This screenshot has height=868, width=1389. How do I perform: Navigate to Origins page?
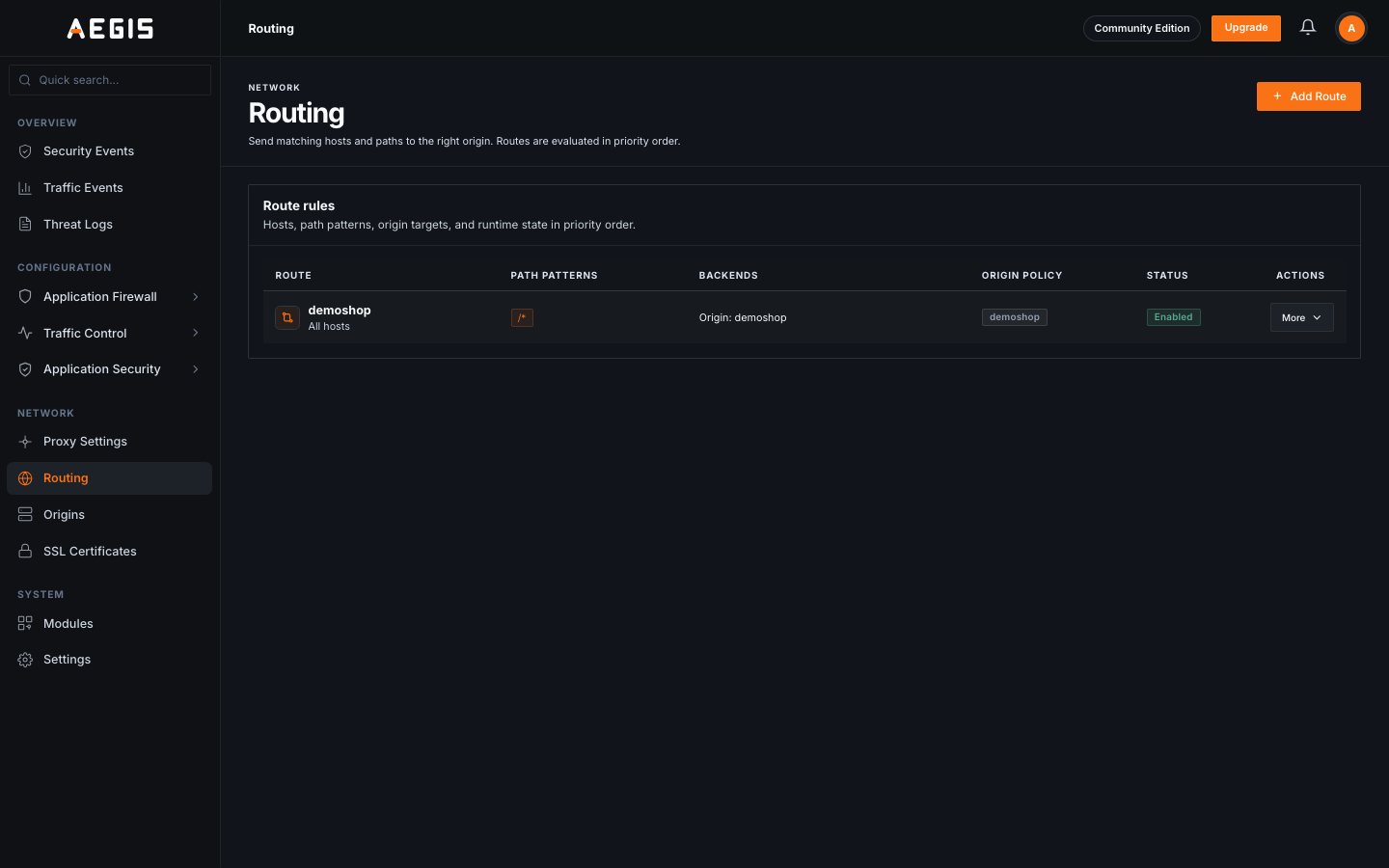(109, 515)
